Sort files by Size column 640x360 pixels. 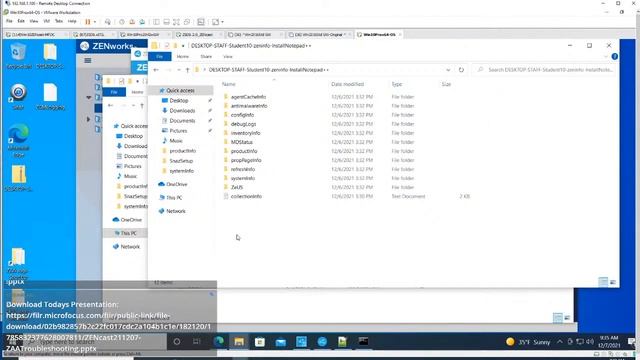point(446,84)
